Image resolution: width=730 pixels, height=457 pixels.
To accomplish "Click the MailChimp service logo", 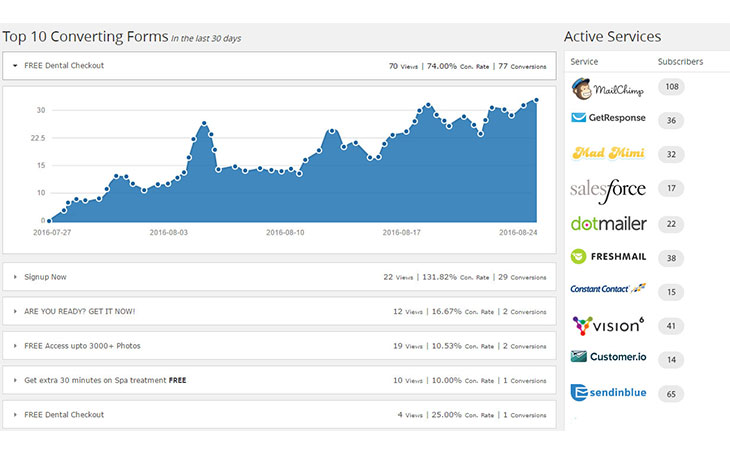I will 608,88.
